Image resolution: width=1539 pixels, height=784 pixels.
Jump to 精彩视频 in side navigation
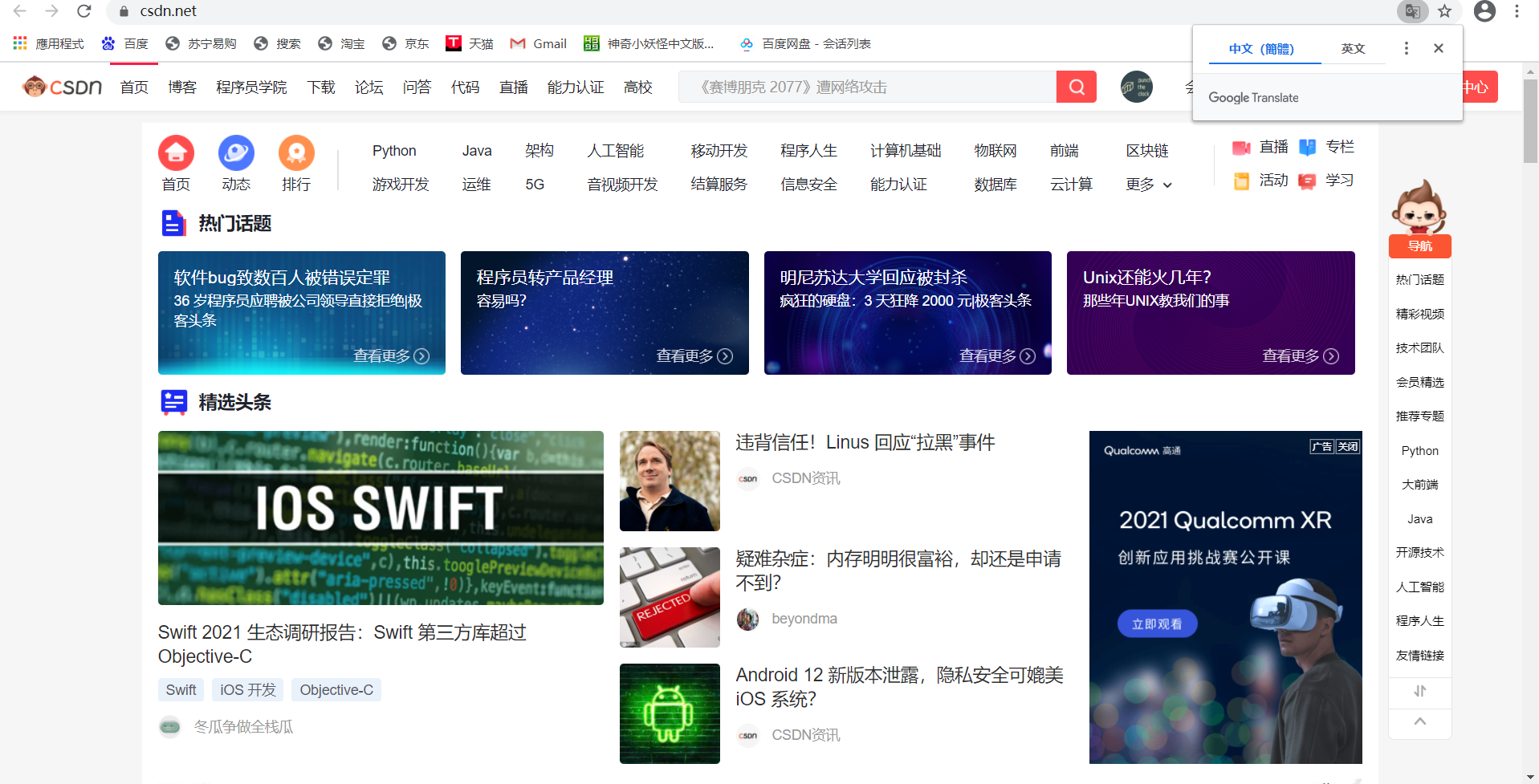click(x=1420, y=315)
